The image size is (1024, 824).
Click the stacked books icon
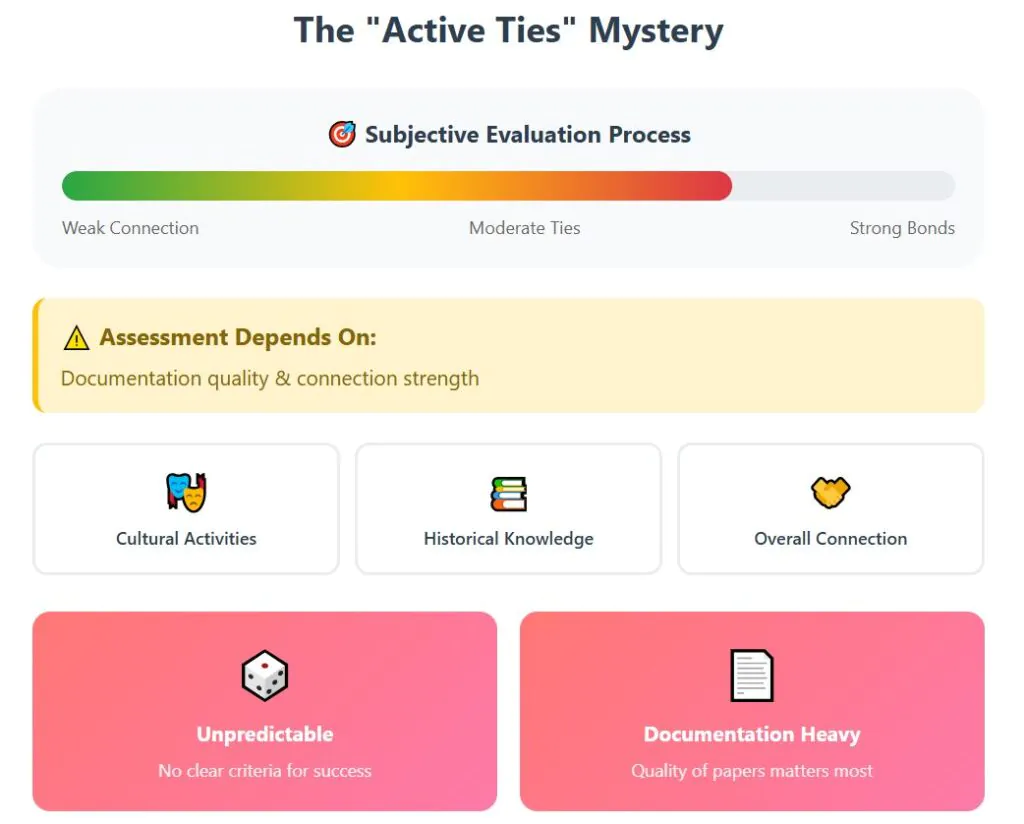pyautogui.click(x=508, y=493)
